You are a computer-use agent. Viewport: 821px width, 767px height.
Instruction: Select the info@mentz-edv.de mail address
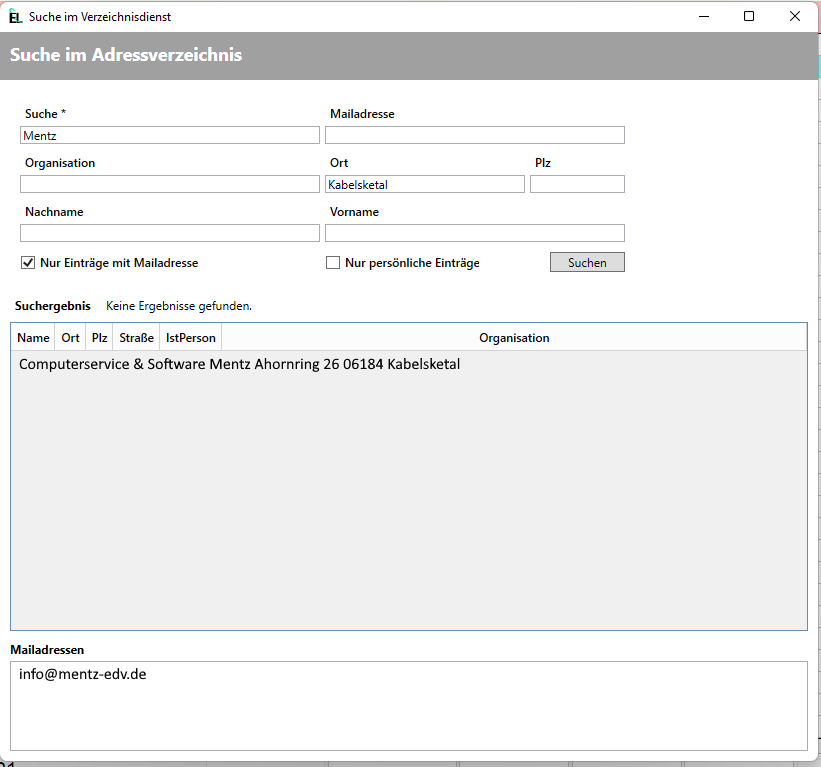(x=83, y=674)
